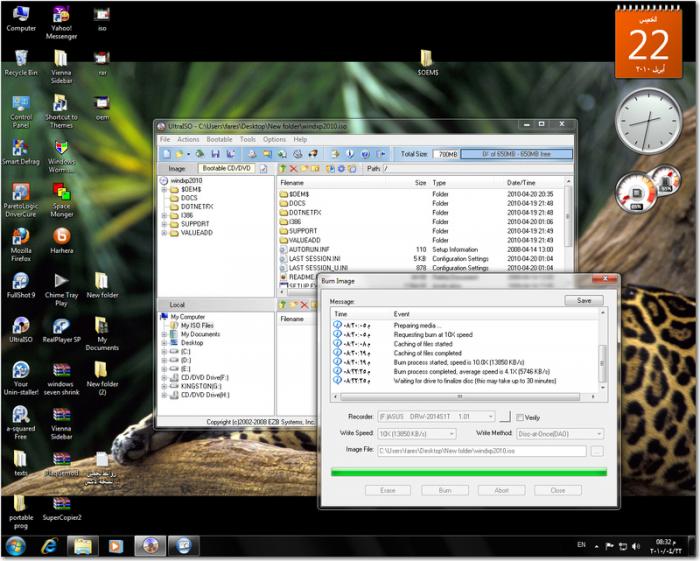700x561 pixels.
Task: Click the calendar gadget showing 22
Action: [x=649, y=43]
